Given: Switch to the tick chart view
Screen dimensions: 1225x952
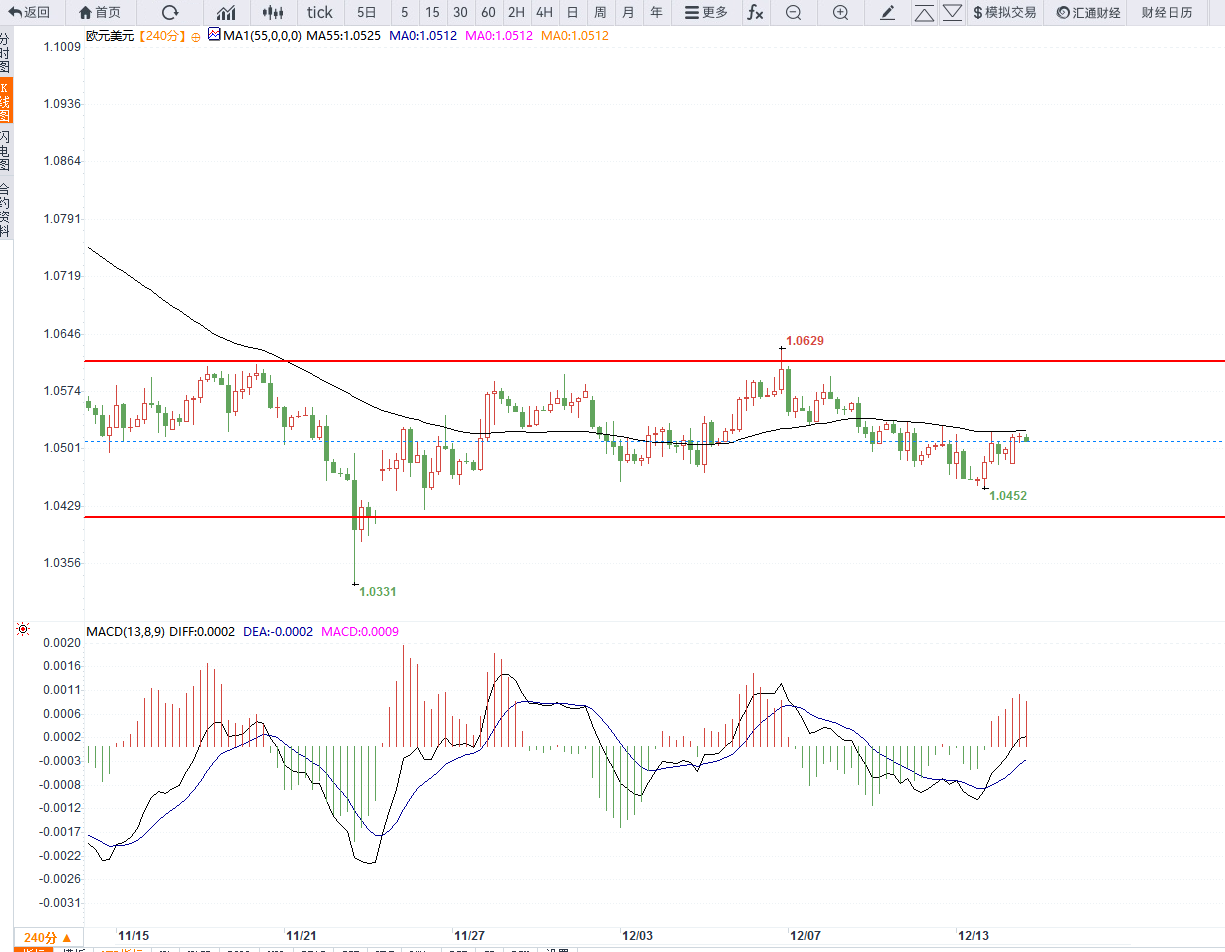Looking at the screenshot, I should point(320,13).
